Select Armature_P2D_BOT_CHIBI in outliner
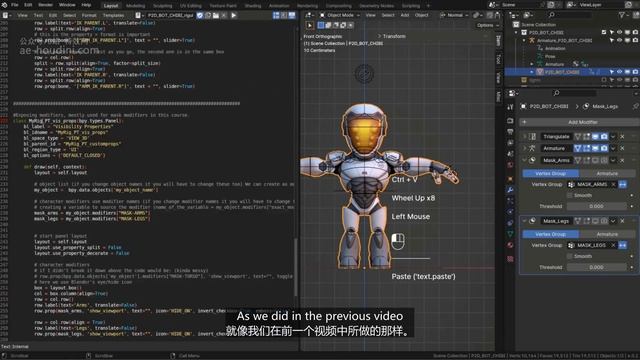640x360 pixels. coord(564,40)
